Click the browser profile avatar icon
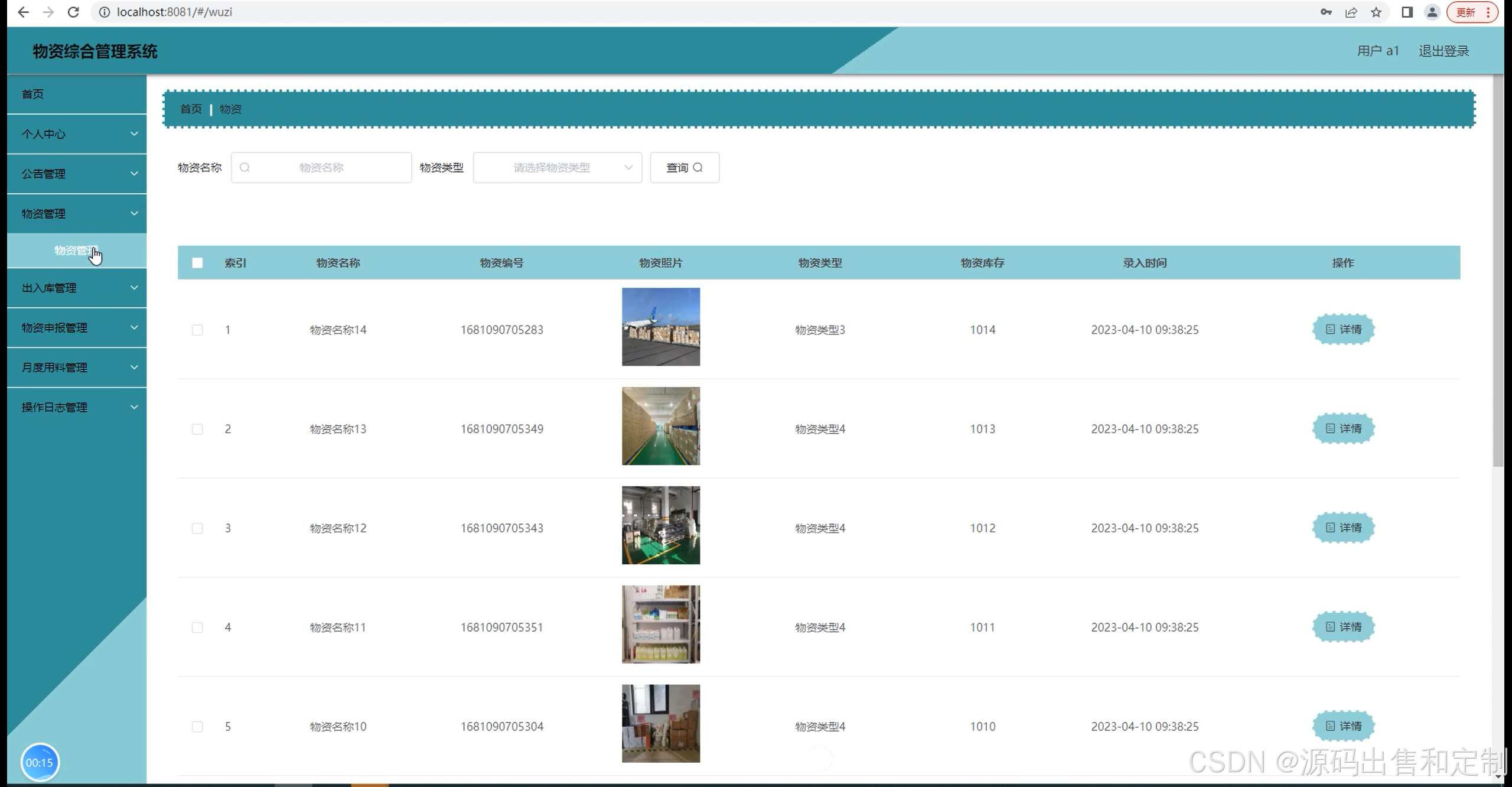 tap(1432, 12)
